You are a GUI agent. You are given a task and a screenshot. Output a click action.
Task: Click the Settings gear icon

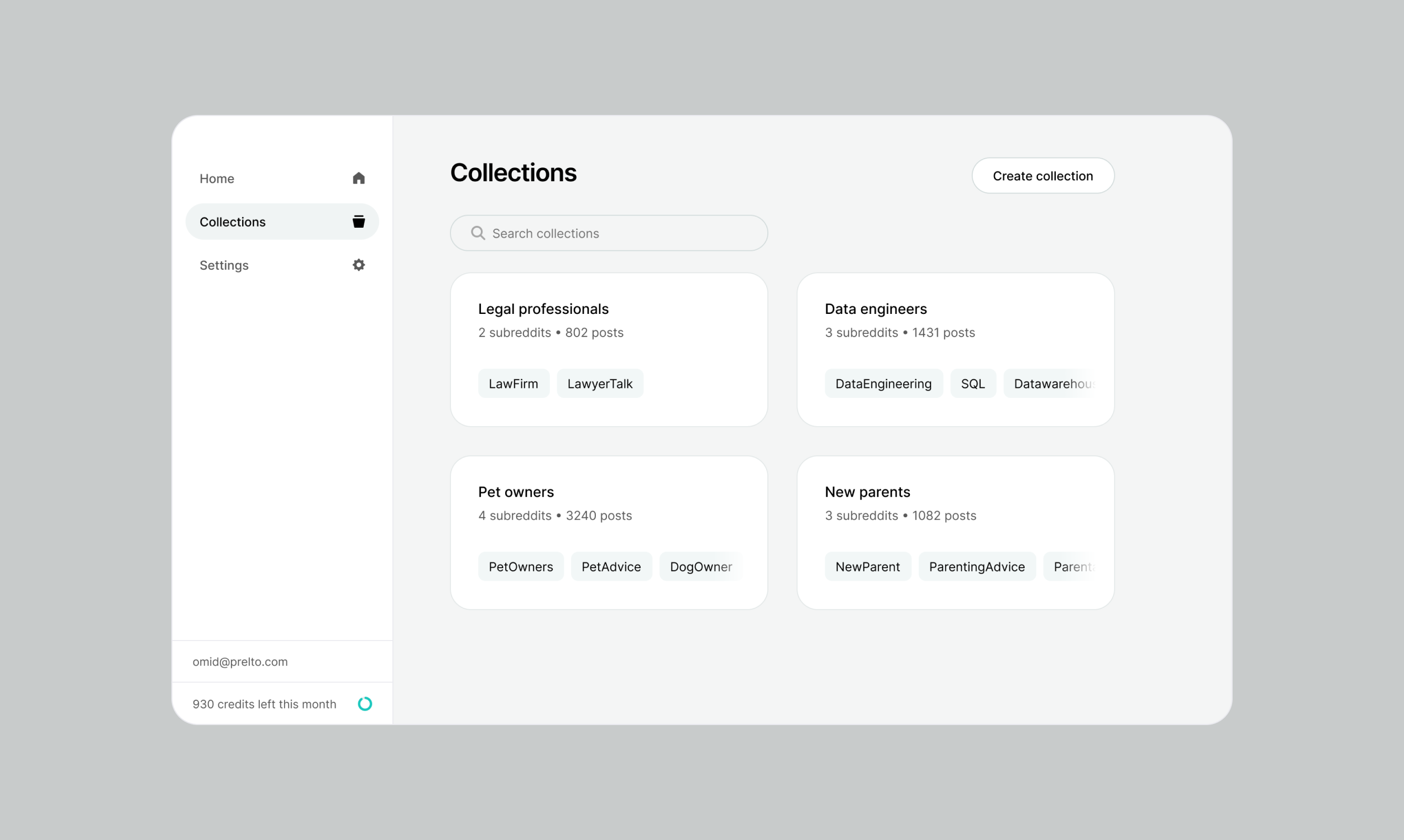pyautogui.click(x=358, y=265)
